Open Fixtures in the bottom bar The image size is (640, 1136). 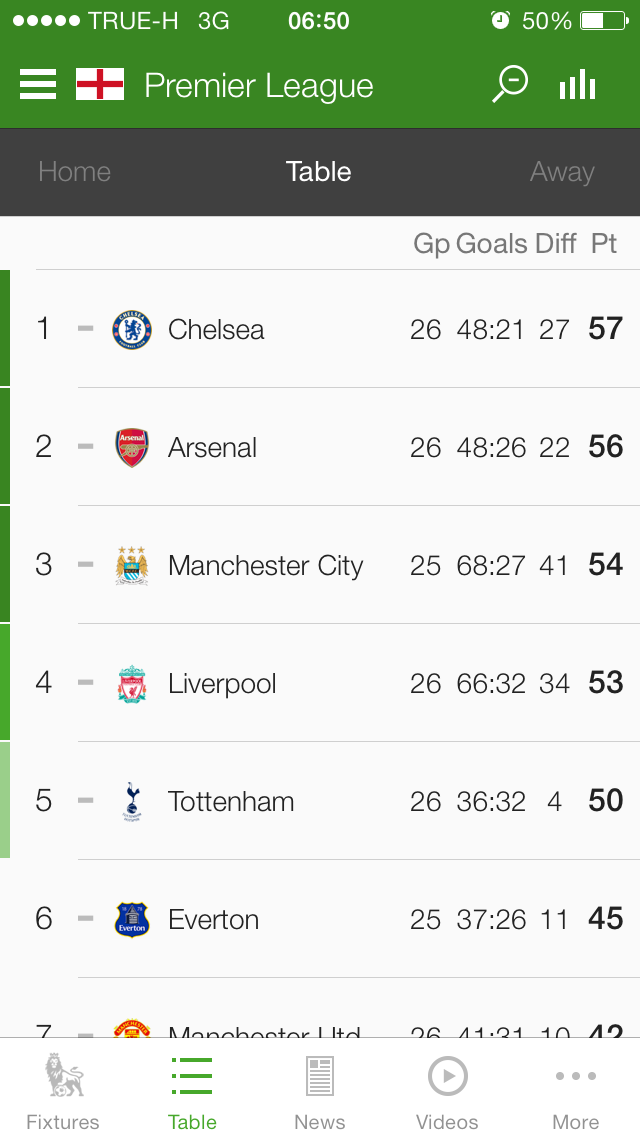pos(63,1088)
